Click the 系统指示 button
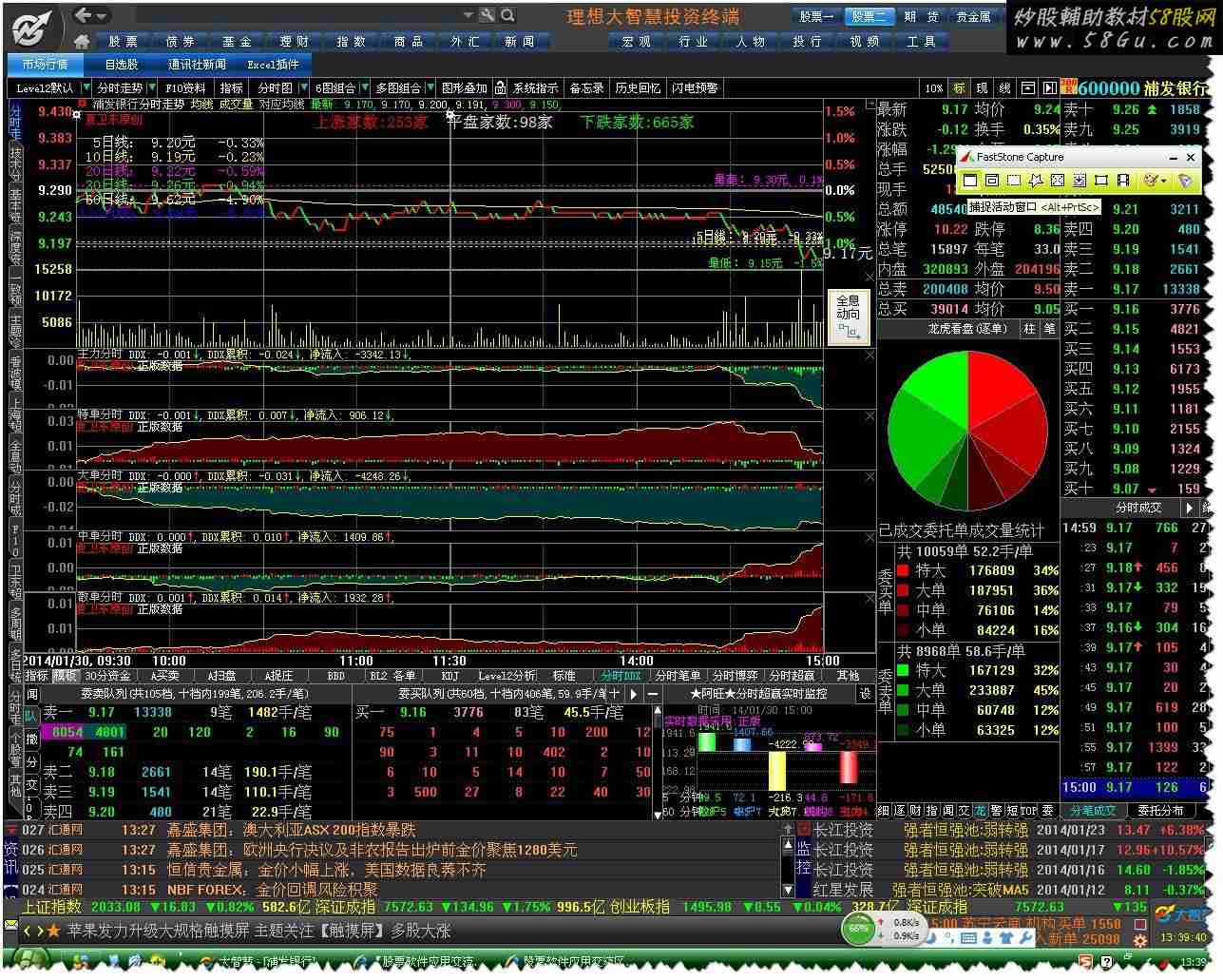 [536, 87]
